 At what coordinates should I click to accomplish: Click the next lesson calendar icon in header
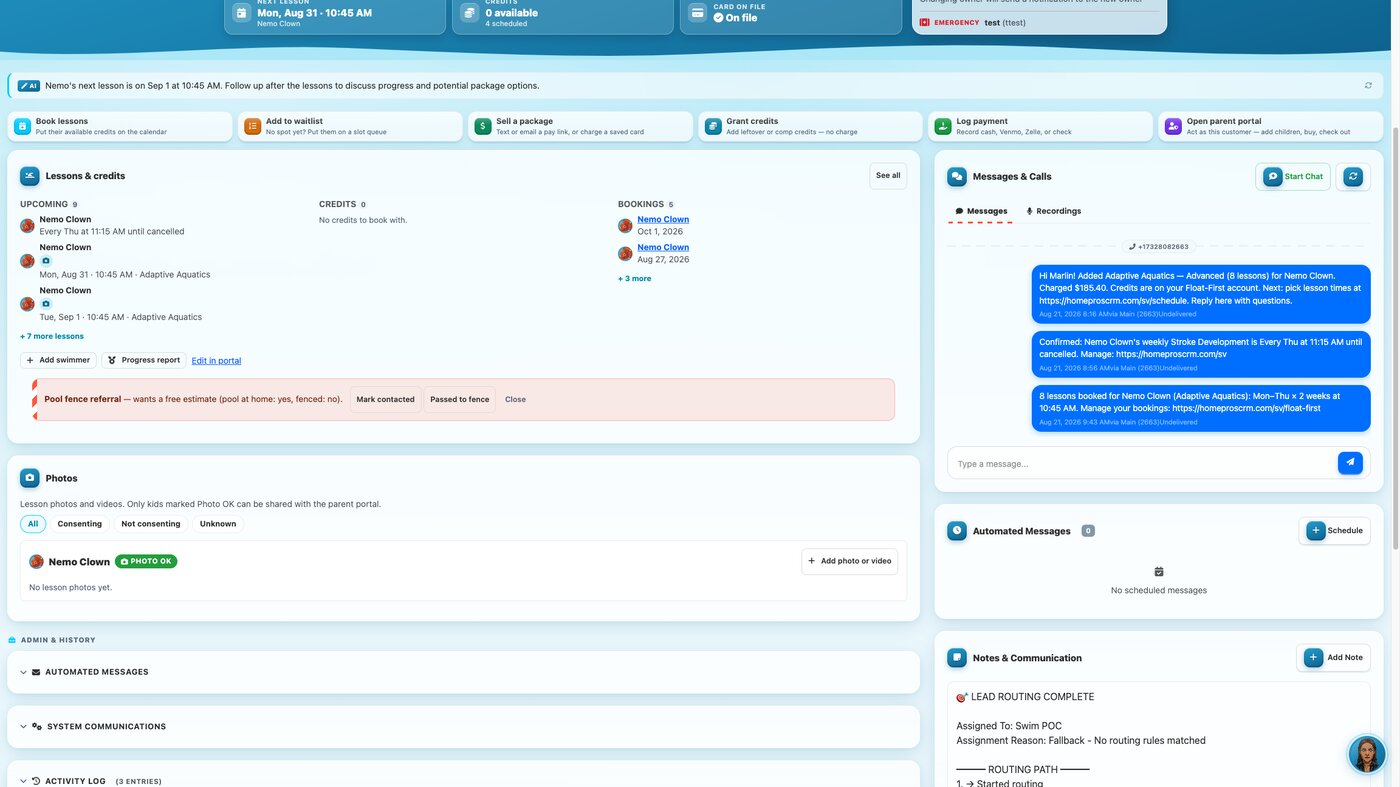pyautogui.click(x=242, y=13)
